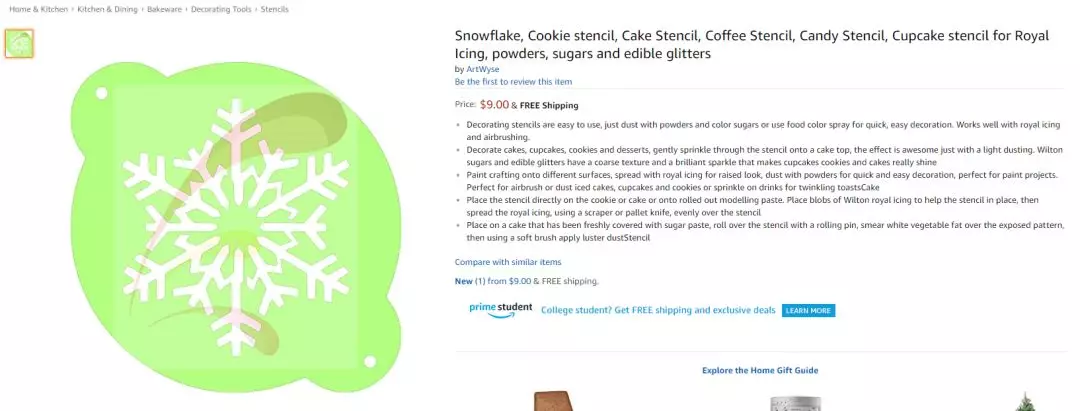Open 'Compare with similar items' link

click(501, 262)
